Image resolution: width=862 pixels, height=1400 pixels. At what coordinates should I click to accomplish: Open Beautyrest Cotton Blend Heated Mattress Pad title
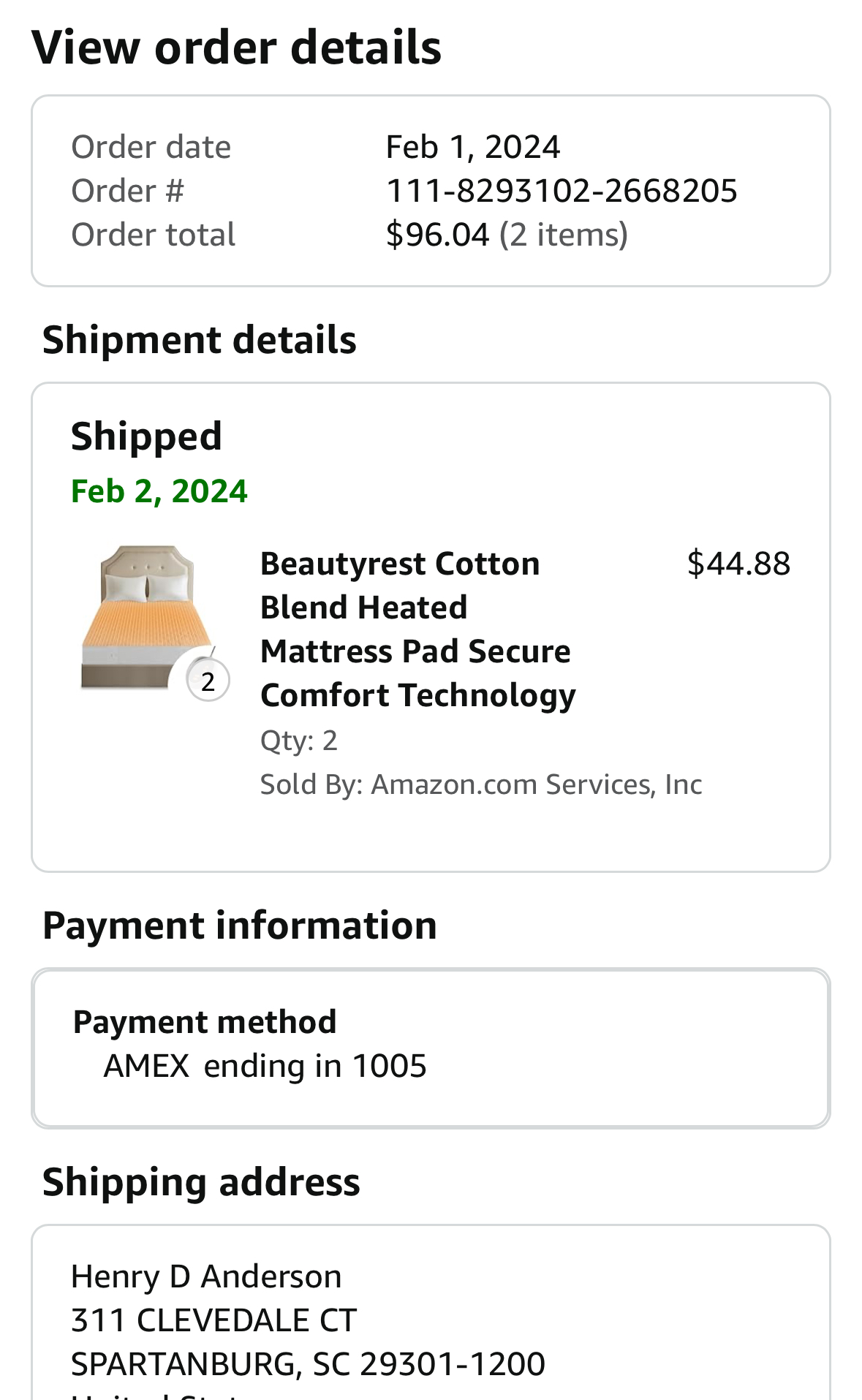pos(417,629)
